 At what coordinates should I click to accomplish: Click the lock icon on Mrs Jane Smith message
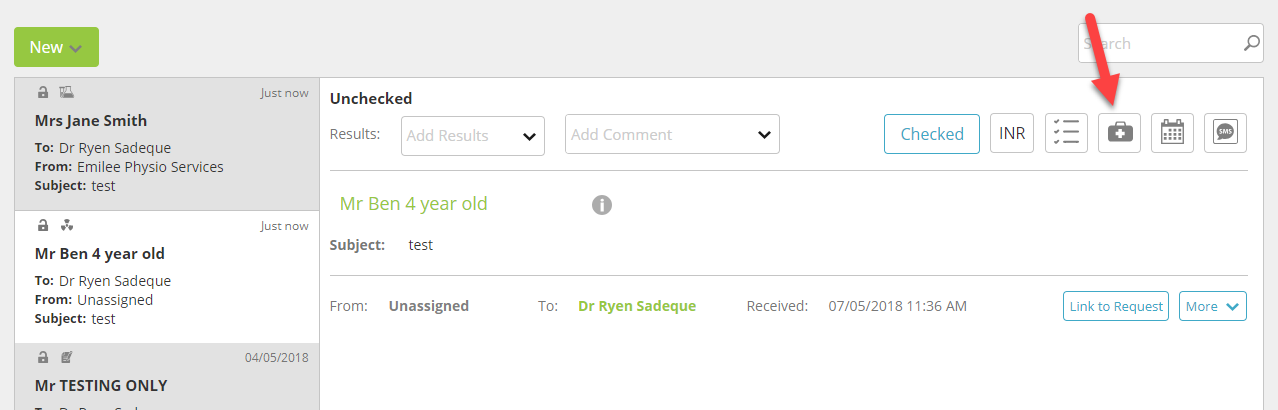(42, 92)
